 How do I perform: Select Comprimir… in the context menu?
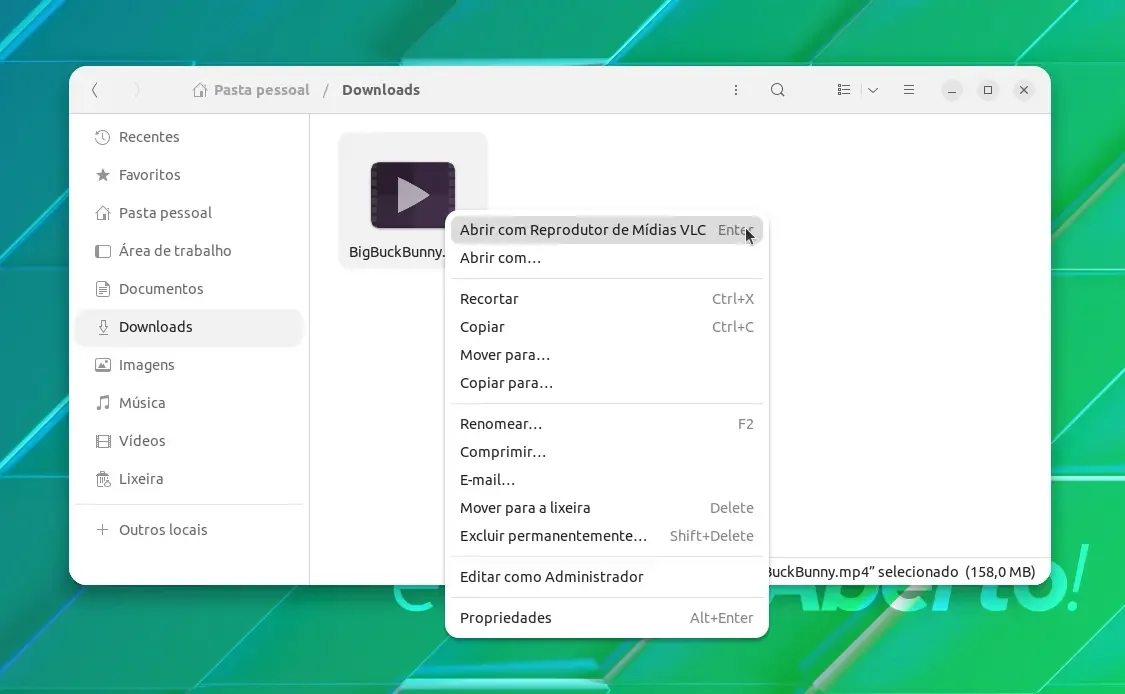606,452
